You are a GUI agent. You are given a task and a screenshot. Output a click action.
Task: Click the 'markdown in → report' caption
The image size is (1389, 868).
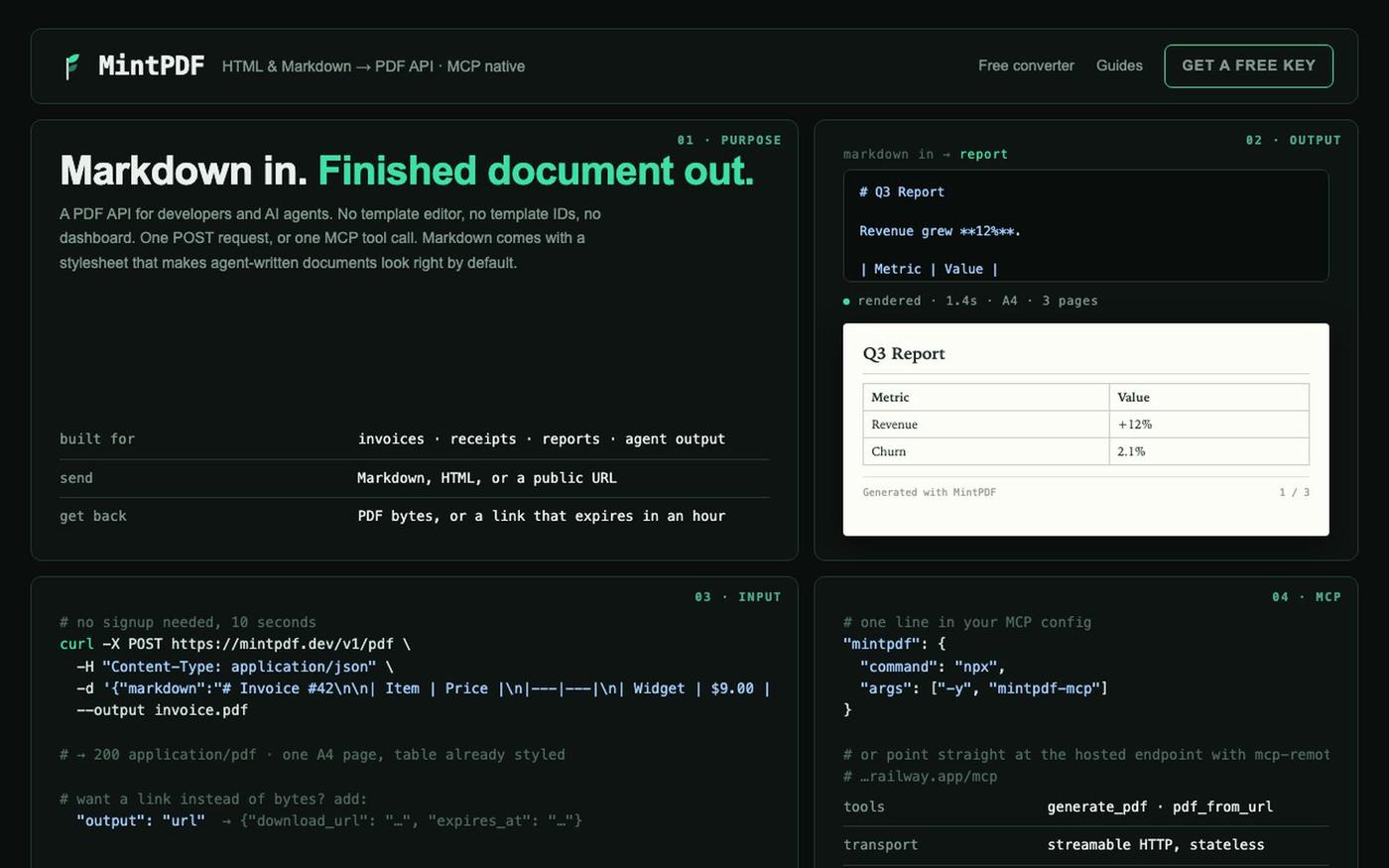(926, 154)
